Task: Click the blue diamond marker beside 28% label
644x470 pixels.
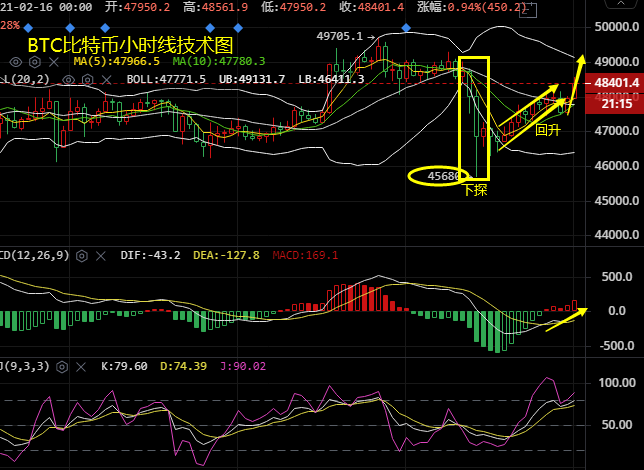Action: tap(28, 28)
